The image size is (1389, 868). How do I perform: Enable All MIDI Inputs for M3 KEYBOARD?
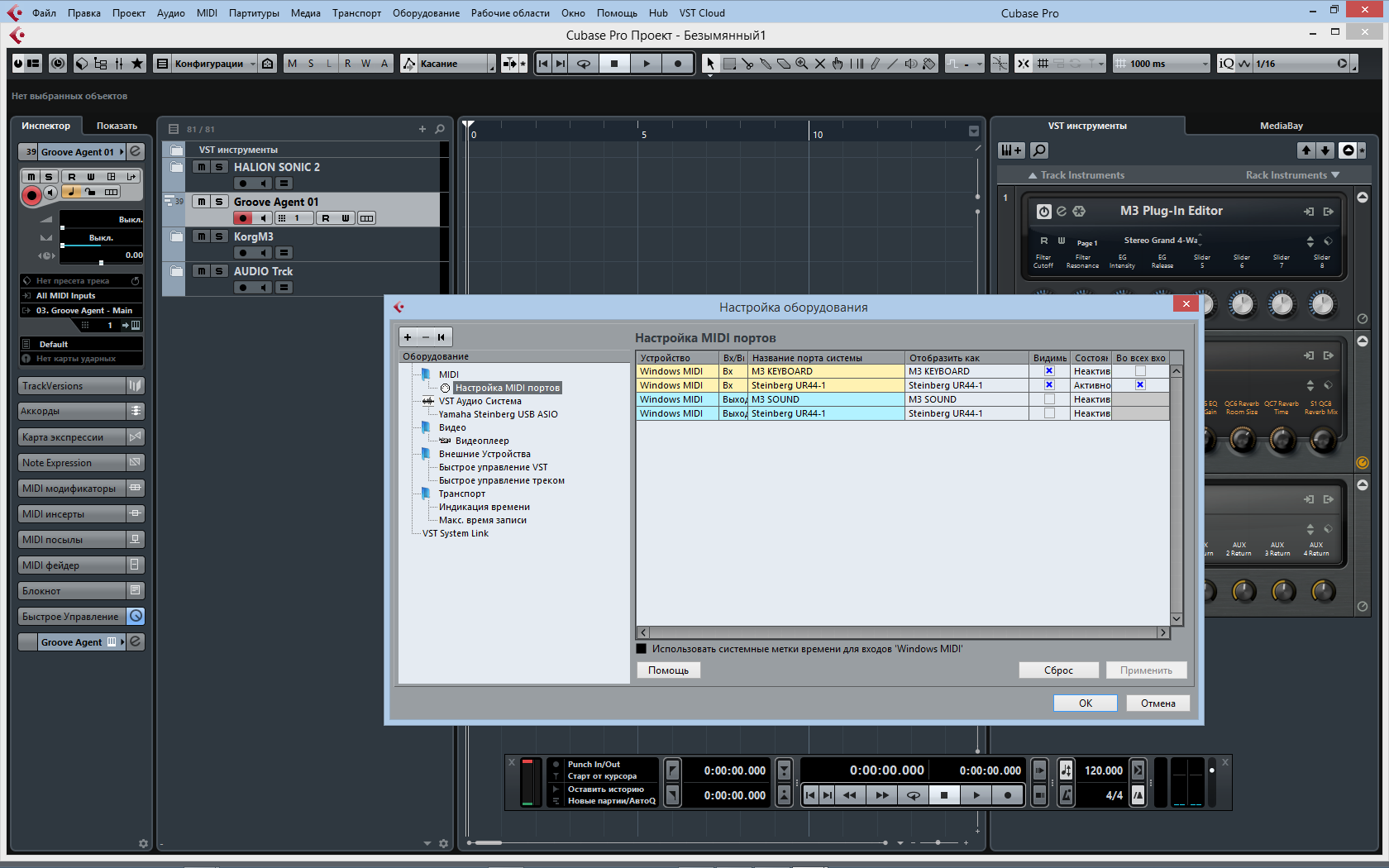point(1140,371)
